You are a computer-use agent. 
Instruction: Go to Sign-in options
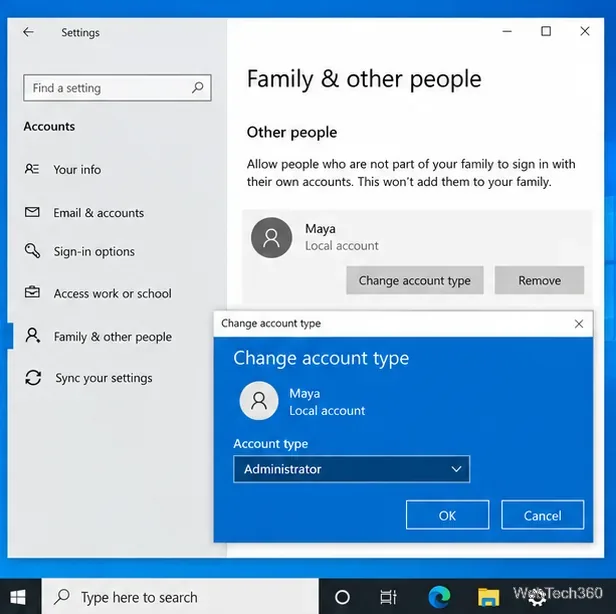coord(94,251)
